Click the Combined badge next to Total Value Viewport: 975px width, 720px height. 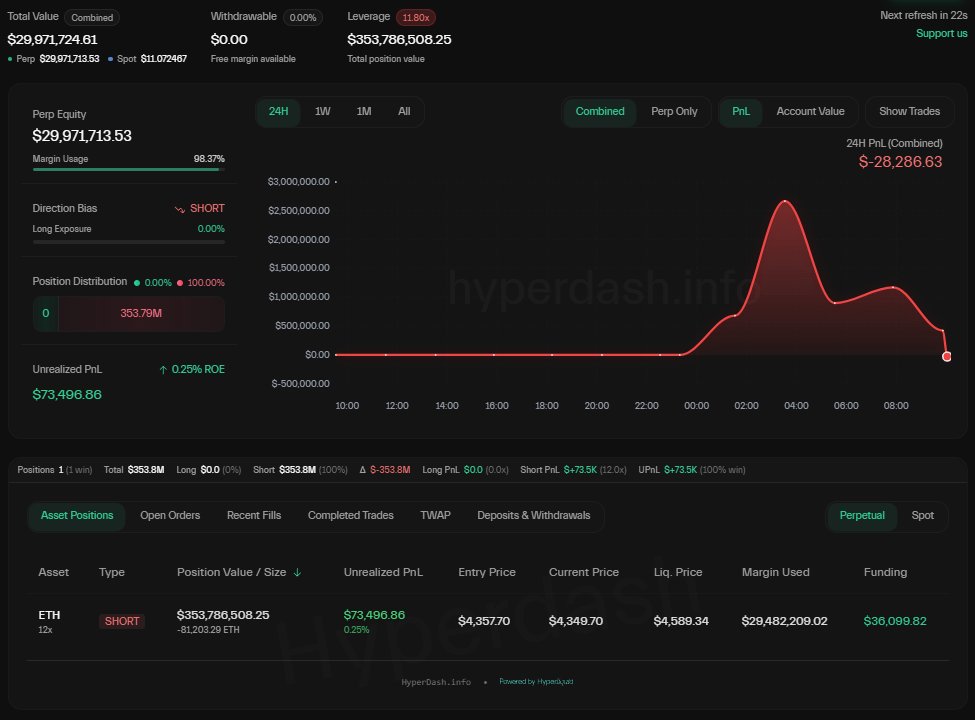(x=92, y=17)
